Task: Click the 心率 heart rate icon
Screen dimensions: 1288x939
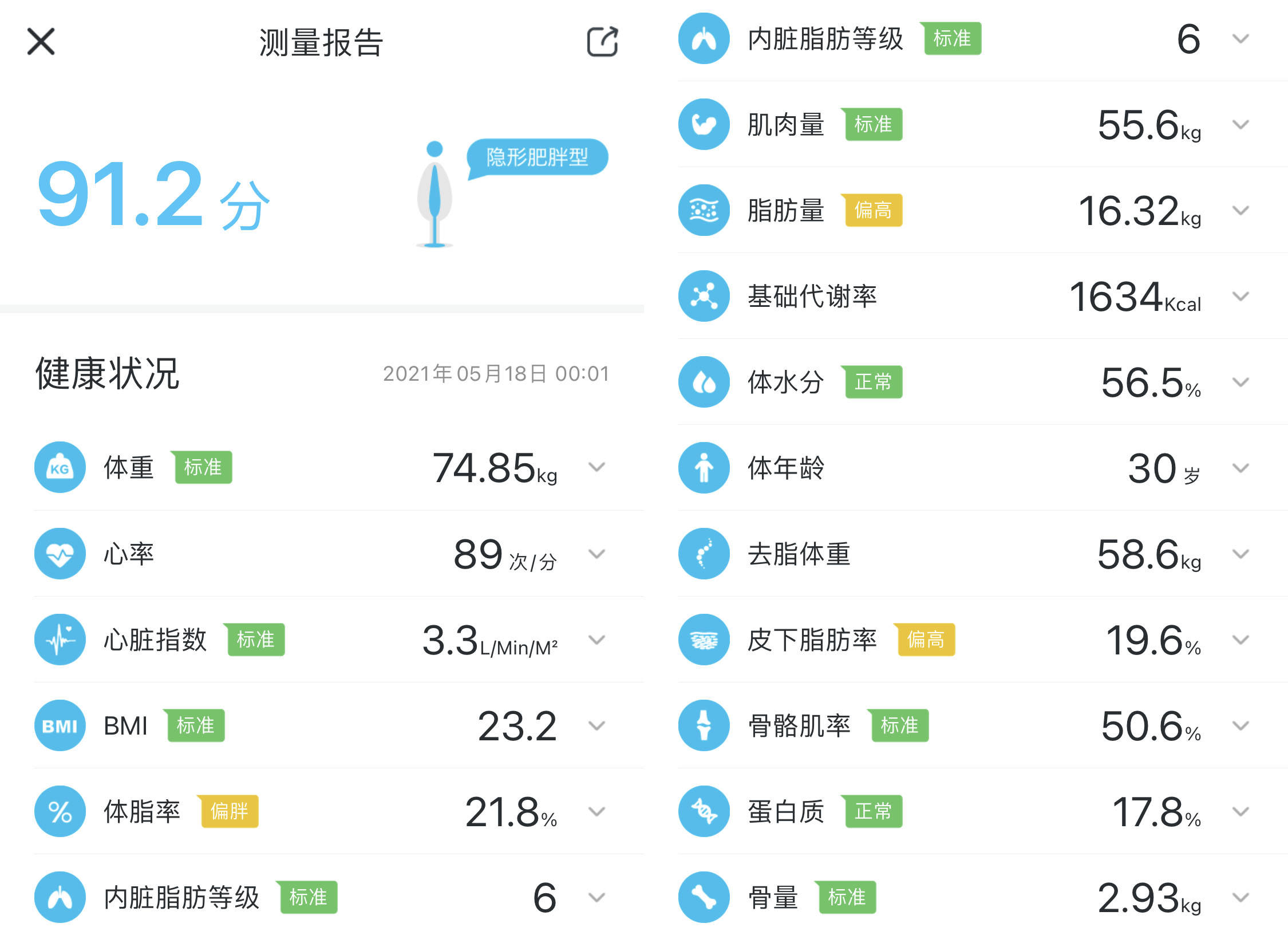Action: click(x=60, y=554)
